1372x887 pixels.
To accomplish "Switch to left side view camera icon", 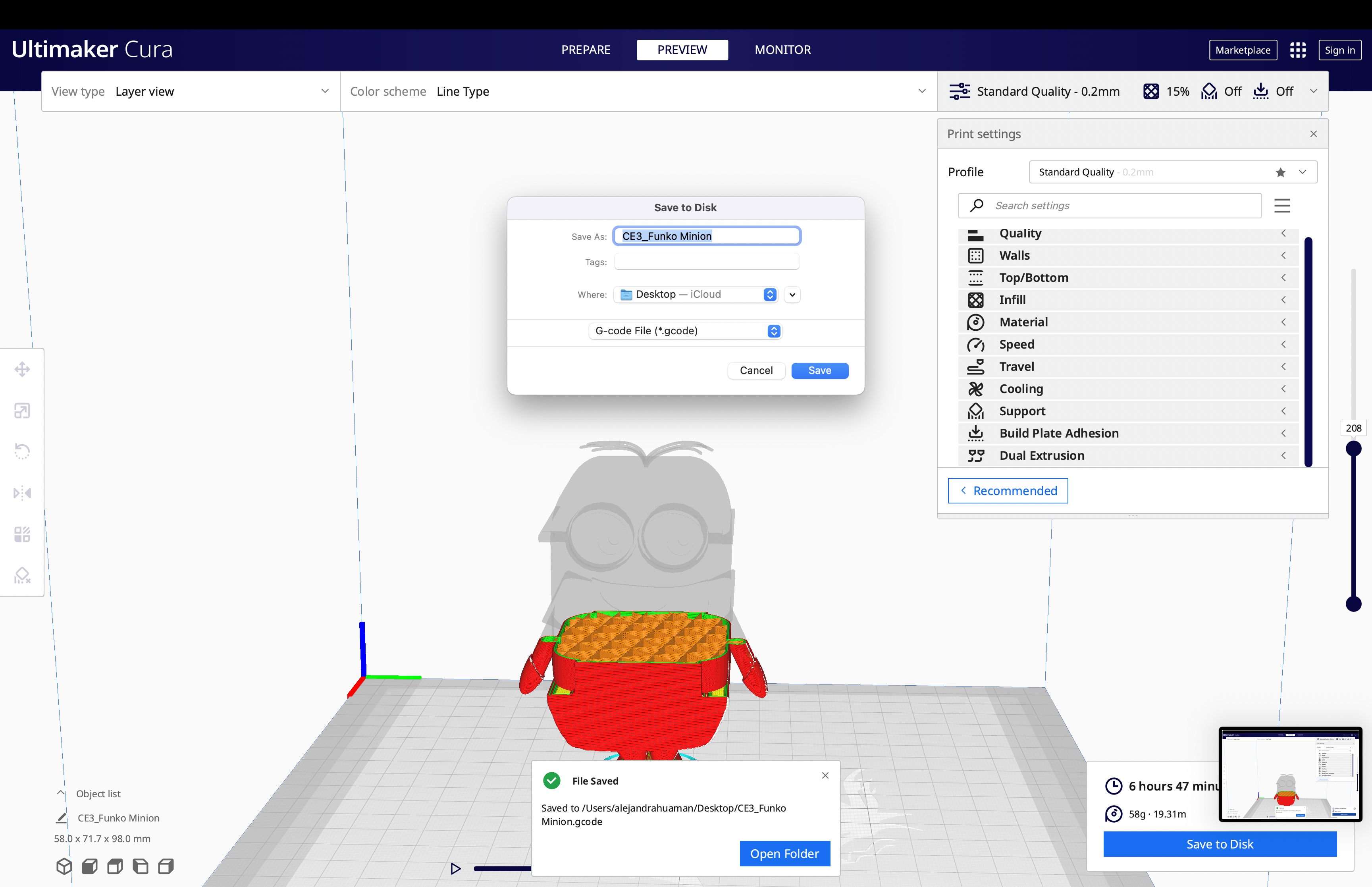I will tap(140, 866).
